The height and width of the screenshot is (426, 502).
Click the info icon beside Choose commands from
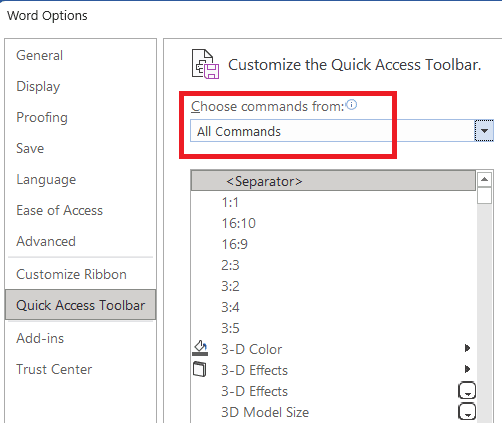click(x=351, y=105)
